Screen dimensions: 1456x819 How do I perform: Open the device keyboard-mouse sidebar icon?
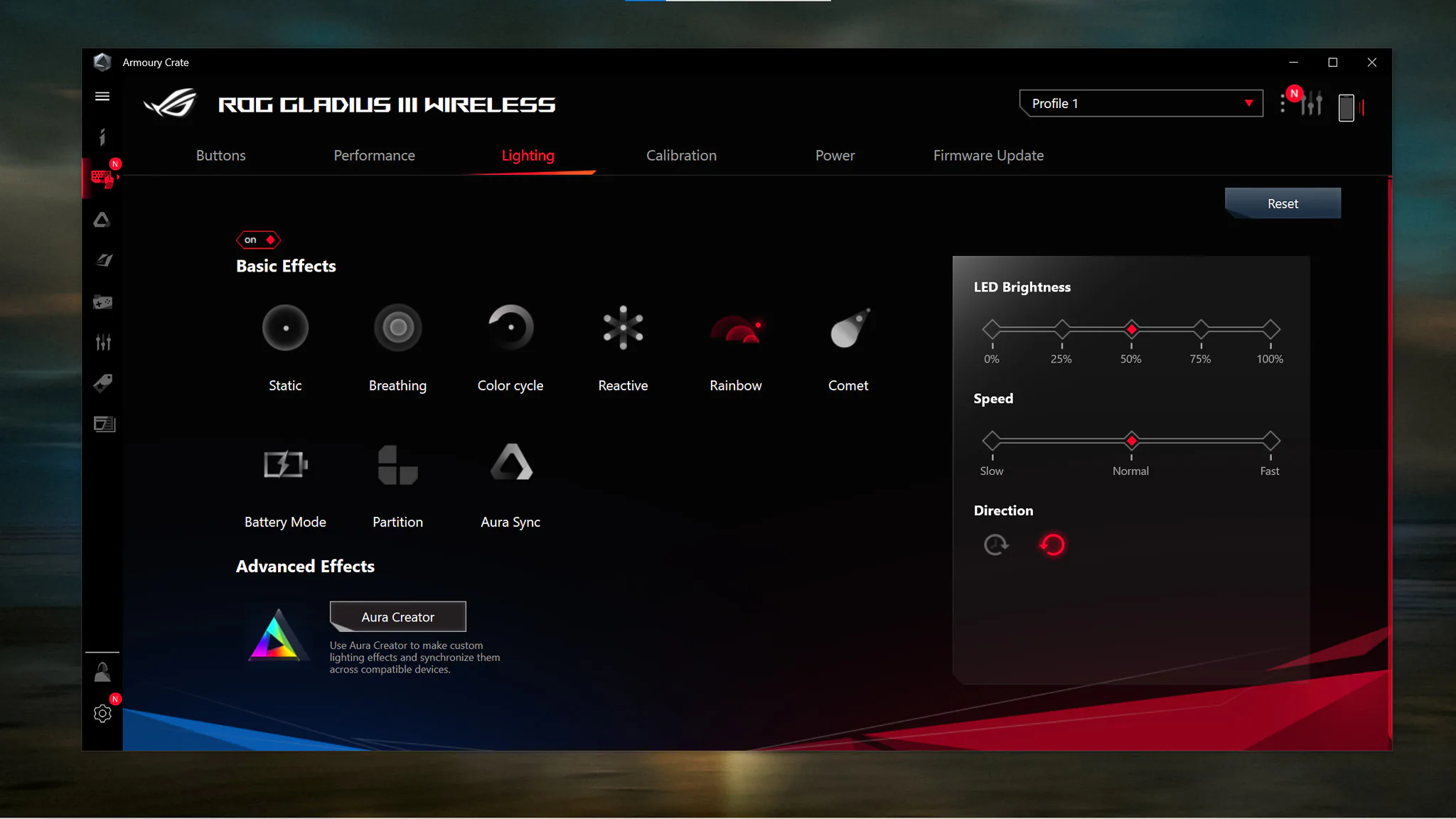[x=102, y=178]
